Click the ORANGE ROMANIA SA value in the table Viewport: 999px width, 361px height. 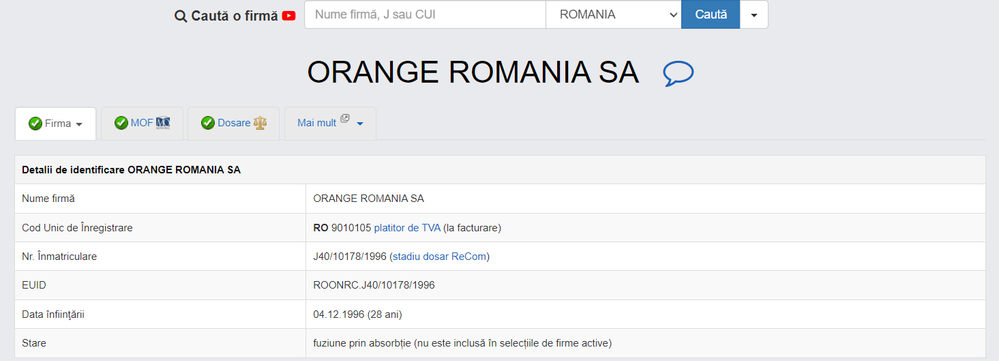tap(369, 199)
